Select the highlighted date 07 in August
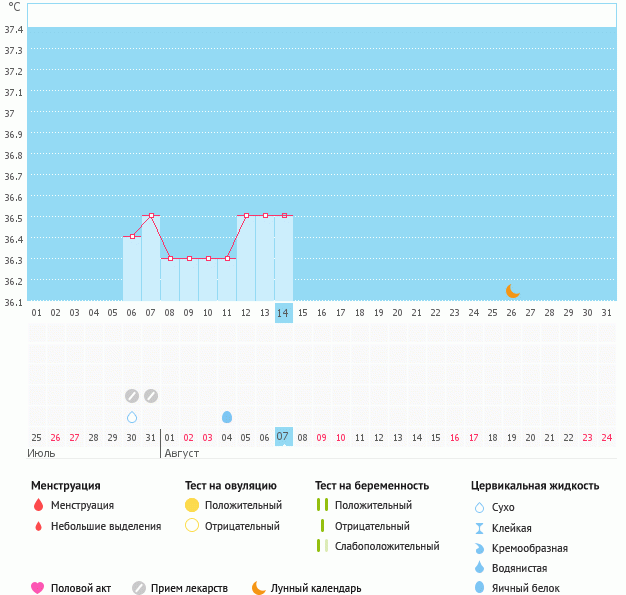 pos(284,437)
